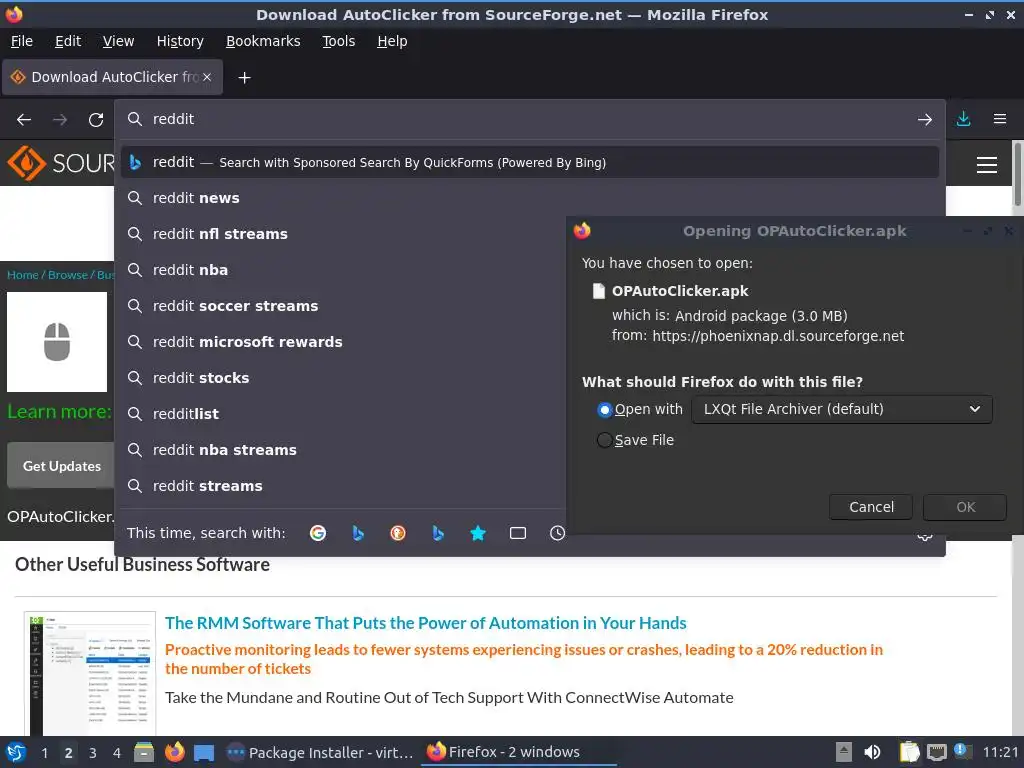The image size is (1024, 768).
Task: Choose reddit Bing sponsored search suggestion
Action: [530, 163]
